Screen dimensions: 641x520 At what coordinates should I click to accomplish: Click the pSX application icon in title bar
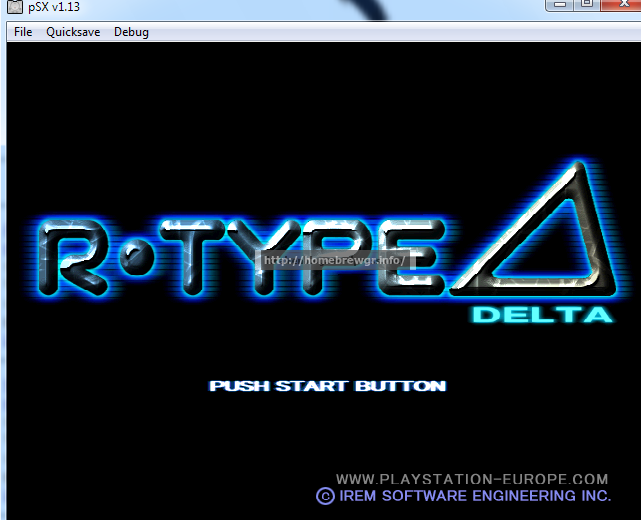(15, 7)
